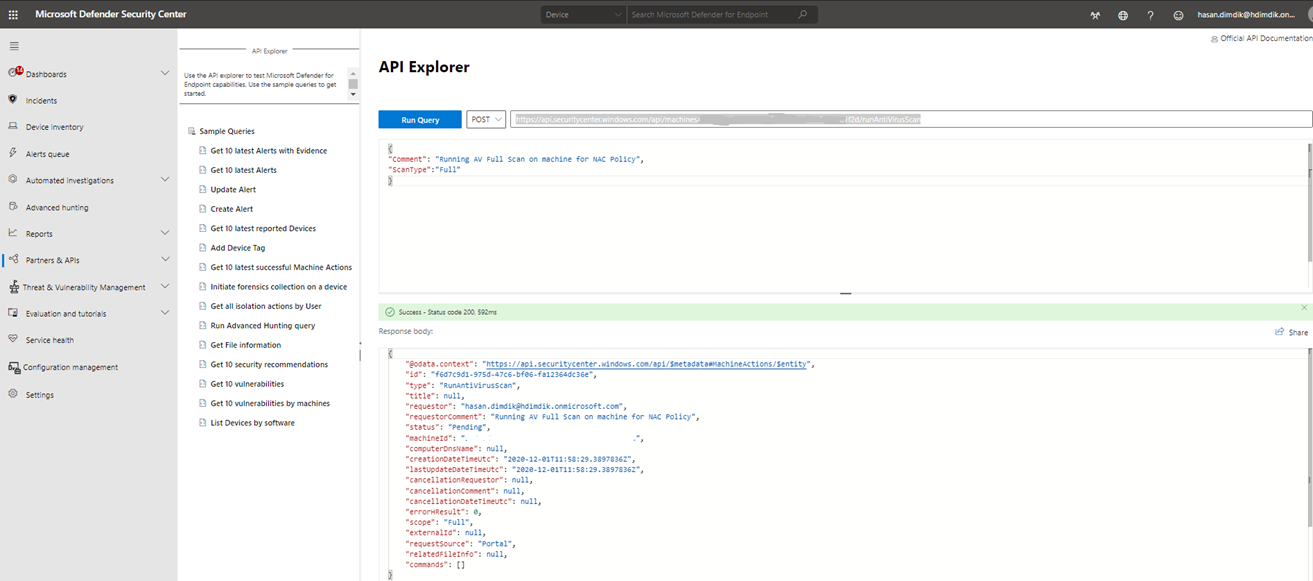Open help with the question mark icon
The width and height of the screenshot is (1313, 581).
(1151, 15)
